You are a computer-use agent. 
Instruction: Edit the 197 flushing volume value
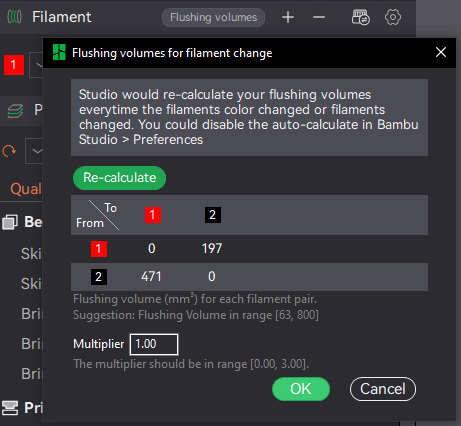(212, 249)
